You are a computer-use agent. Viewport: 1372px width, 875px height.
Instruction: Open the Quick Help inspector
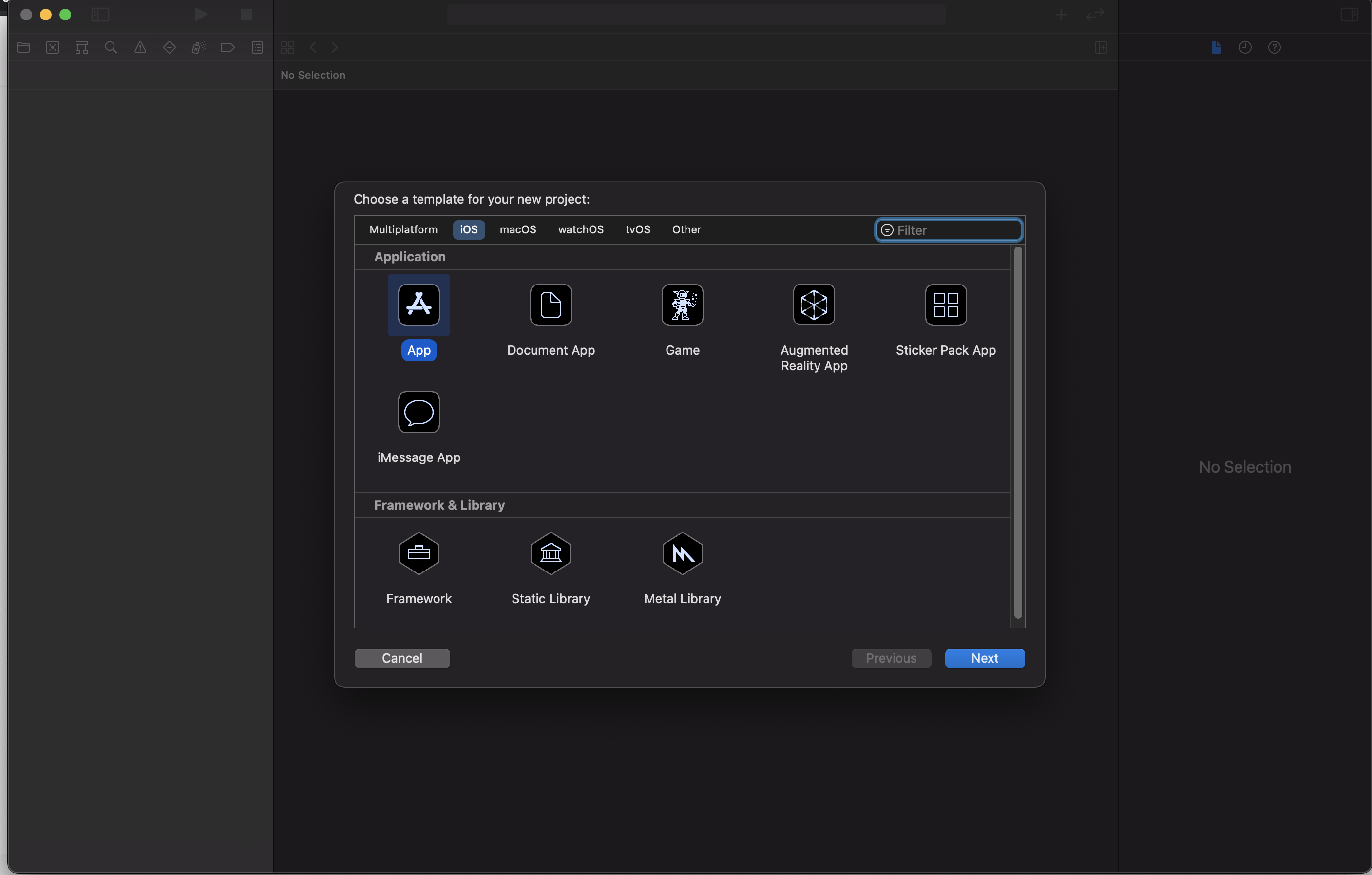(x=1274, y=47)
